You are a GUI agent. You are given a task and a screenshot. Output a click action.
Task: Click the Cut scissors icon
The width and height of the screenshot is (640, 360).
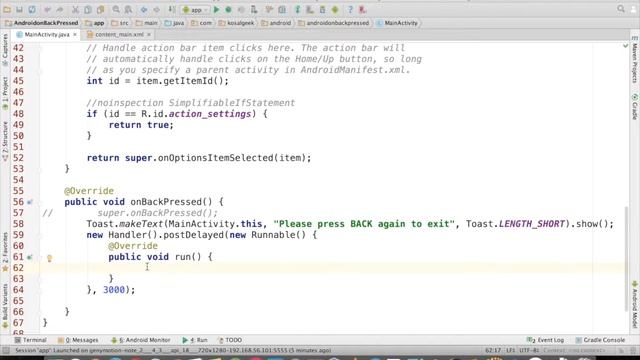click(x=75, y=9)
